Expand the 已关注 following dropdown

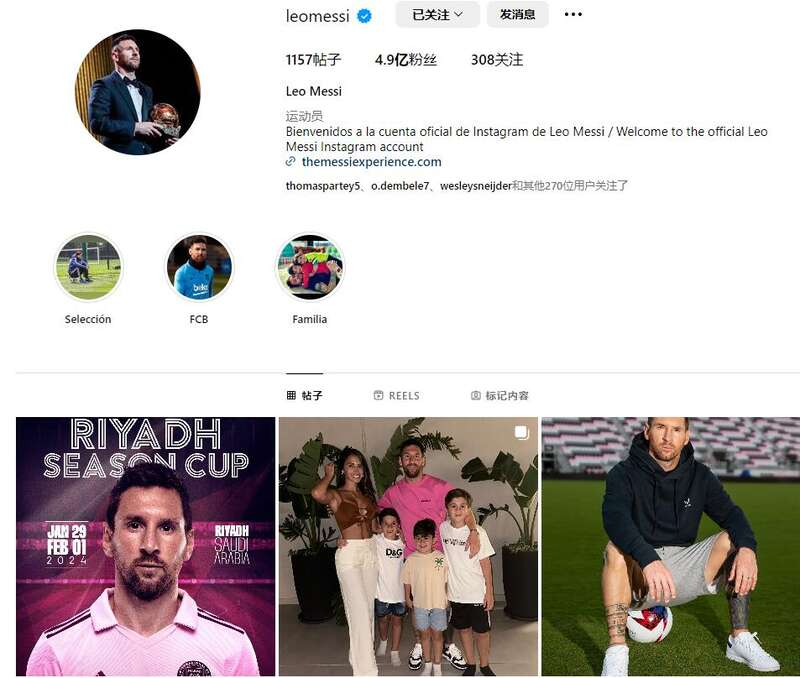point(437,15)
